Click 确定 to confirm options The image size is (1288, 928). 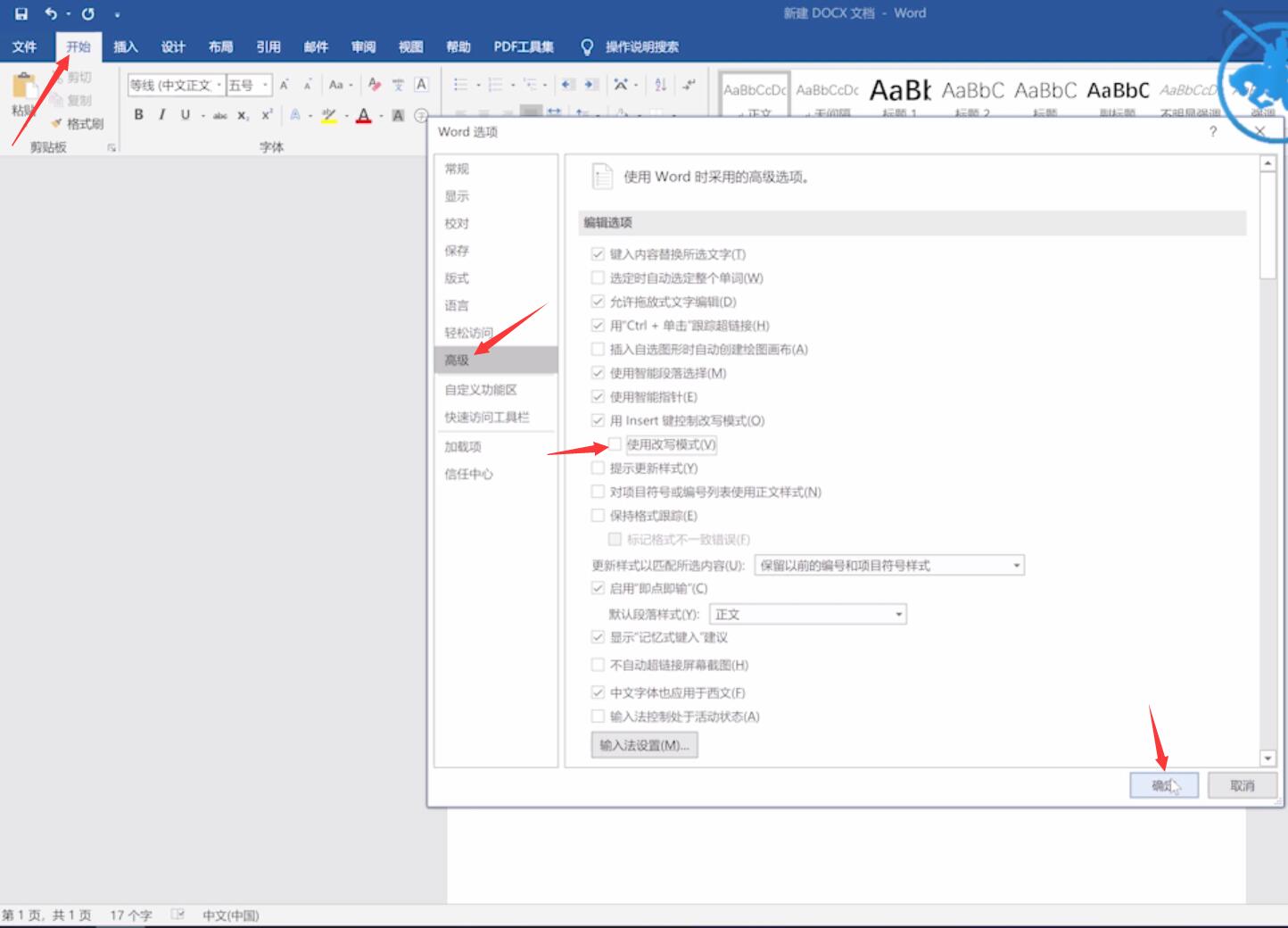pyautogui.click(x=1163, y=785)
